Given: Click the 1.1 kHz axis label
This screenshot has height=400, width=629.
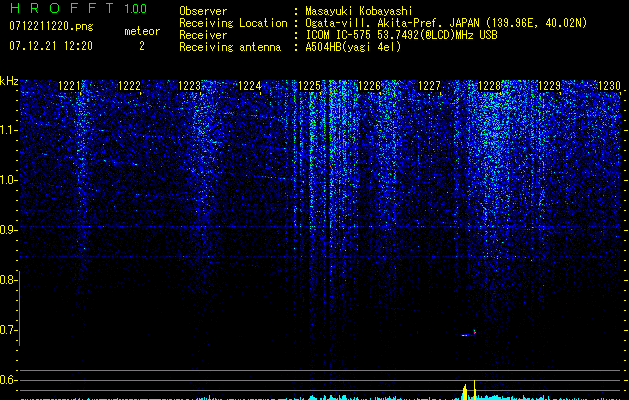Looking at the screenshot, I should point(8,130).
